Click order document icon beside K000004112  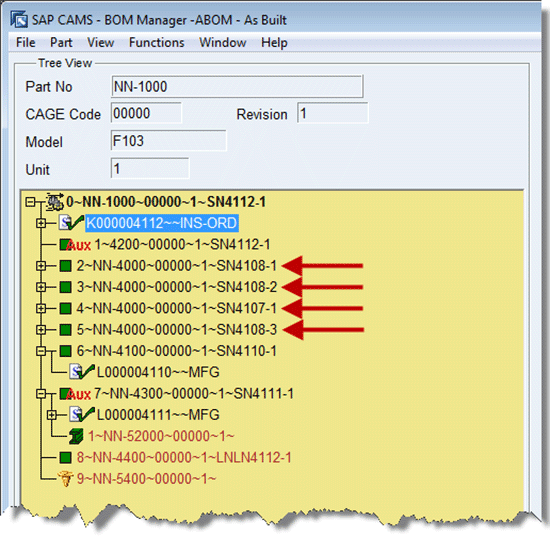point(71,223)
